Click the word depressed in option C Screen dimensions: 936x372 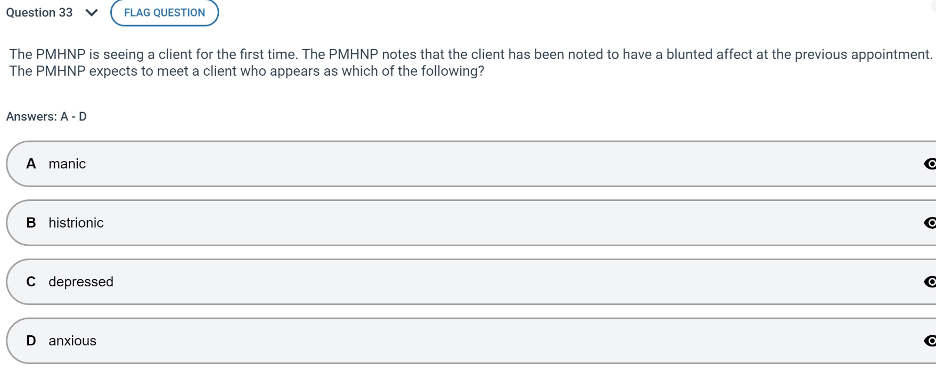click(81, 282)
